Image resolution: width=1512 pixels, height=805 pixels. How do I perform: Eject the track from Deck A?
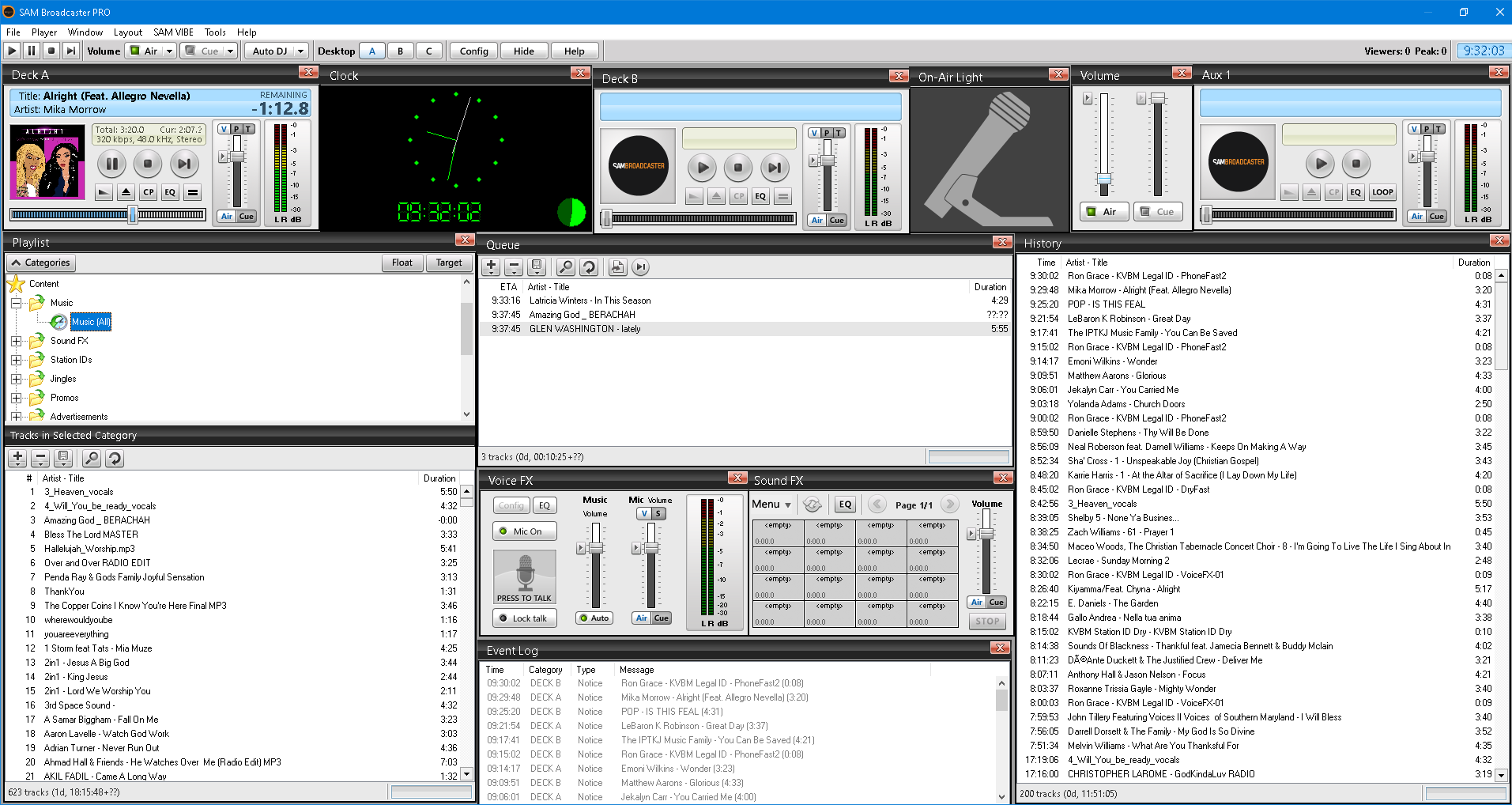coord(126,192)
